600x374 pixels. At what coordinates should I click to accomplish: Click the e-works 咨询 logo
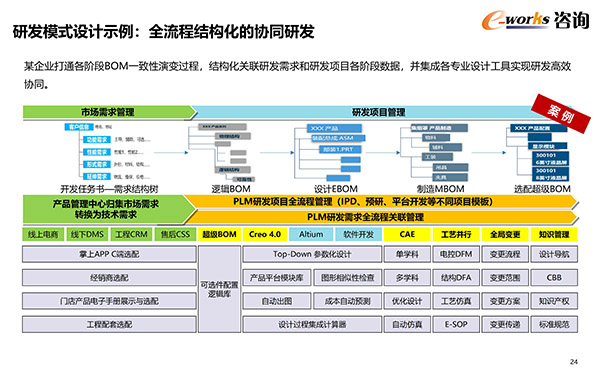click(535, 20)
